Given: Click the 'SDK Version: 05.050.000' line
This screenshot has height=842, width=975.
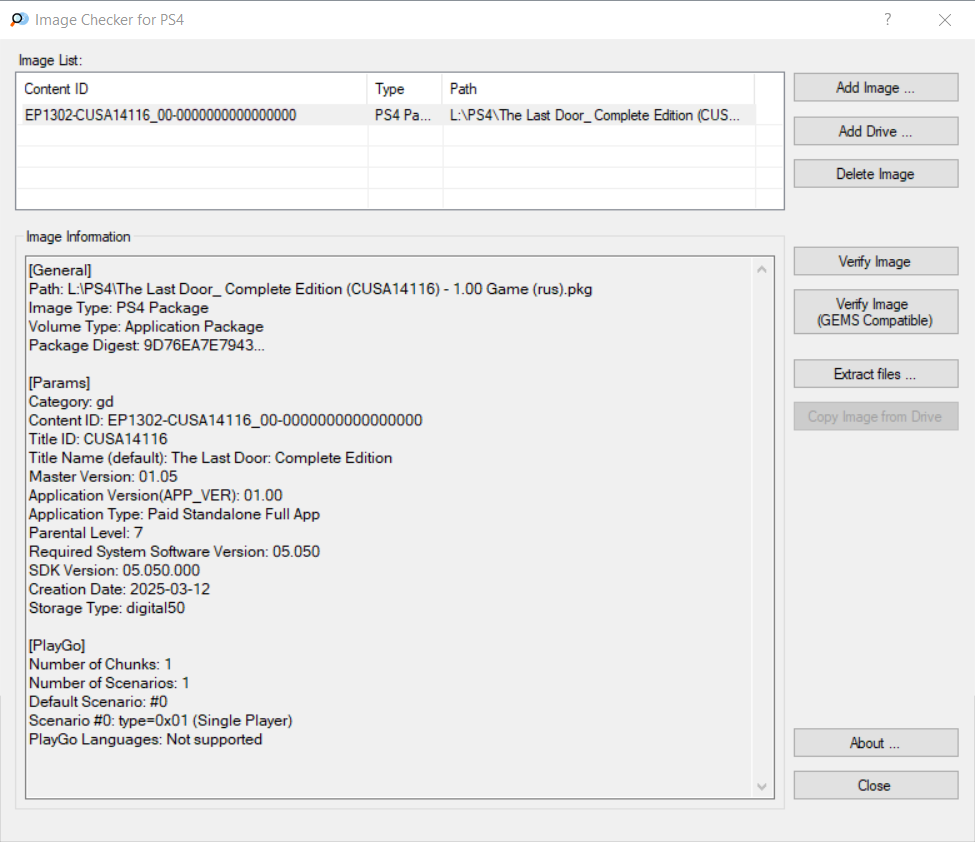Looking at the screenshot, I should tap(114, 570).
